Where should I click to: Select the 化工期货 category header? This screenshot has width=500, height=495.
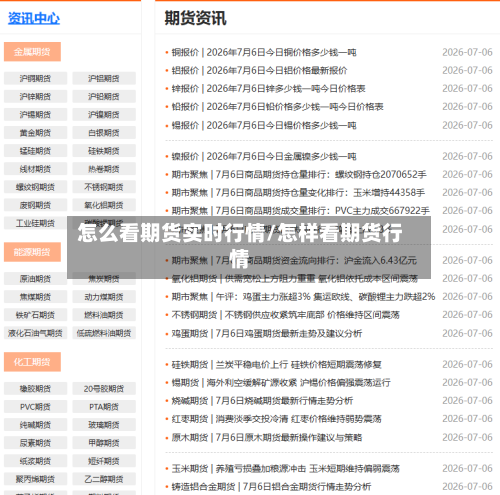coord(32,362)
